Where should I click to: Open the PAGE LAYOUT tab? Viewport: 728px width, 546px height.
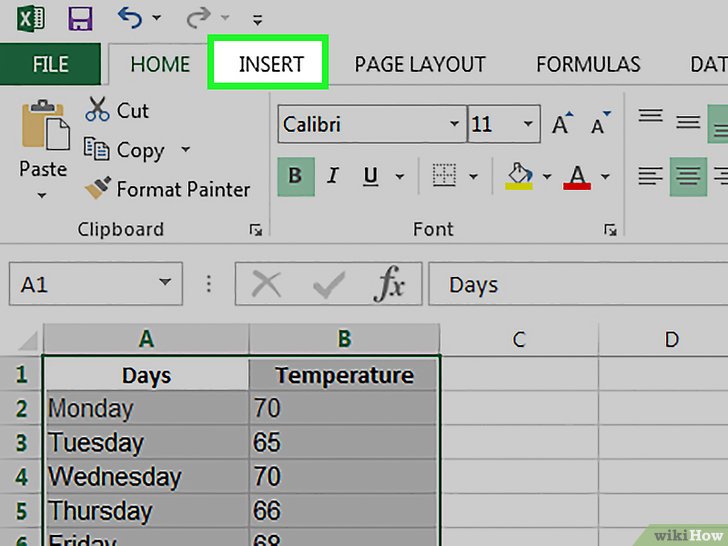[420, 64]
